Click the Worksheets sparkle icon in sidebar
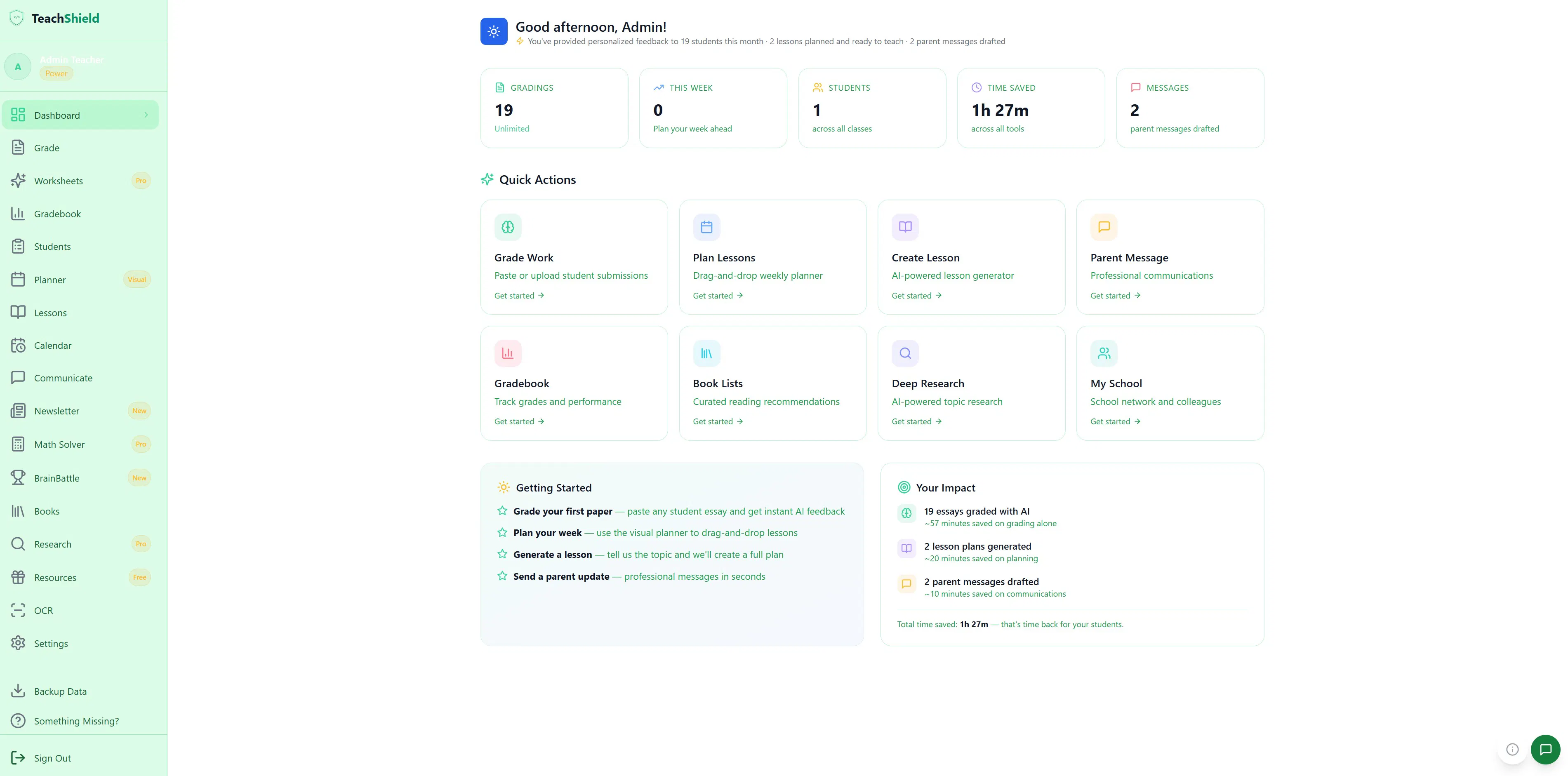 [18, 181]
